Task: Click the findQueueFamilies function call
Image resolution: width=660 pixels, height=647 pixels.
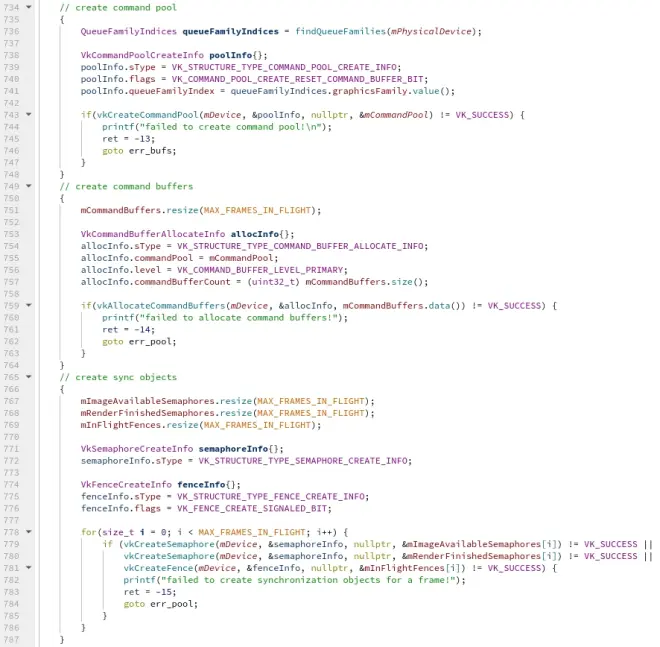Action: pyautogui.click(x=341, y=31)
